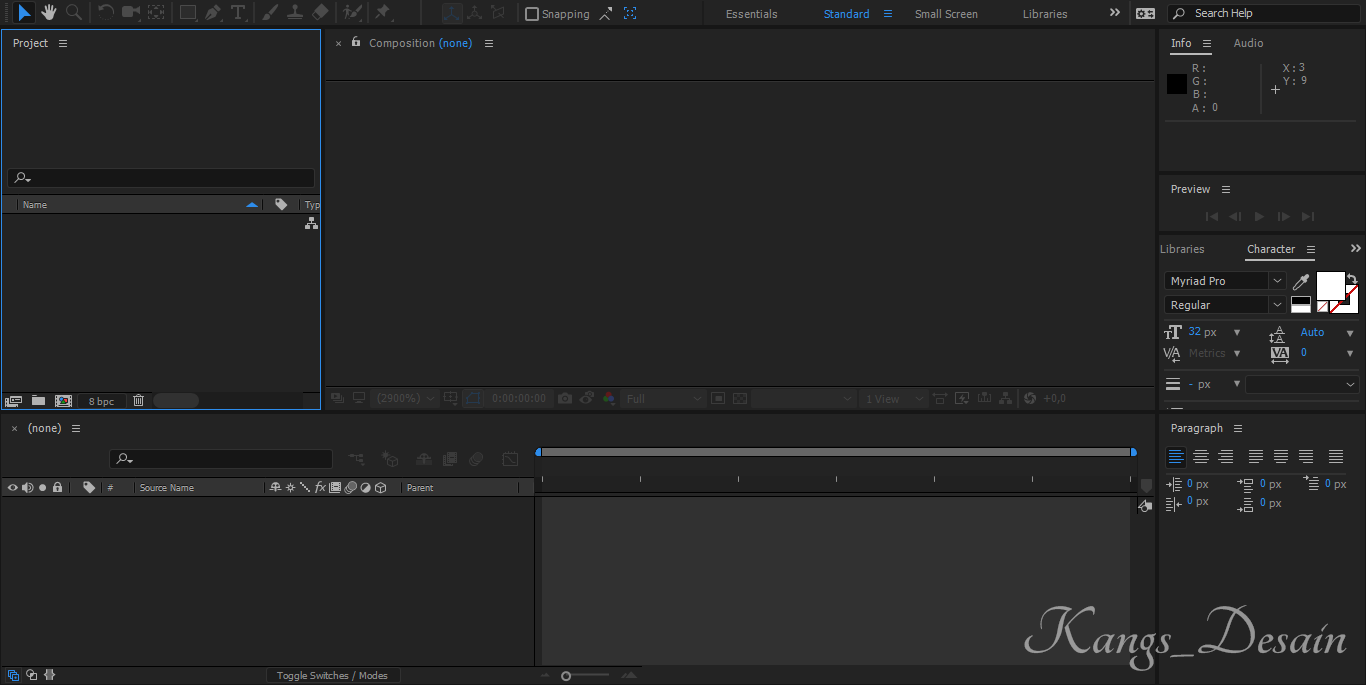Click the Composition Mini-Flowchart icon in timeline

click(x=356, y=459)
